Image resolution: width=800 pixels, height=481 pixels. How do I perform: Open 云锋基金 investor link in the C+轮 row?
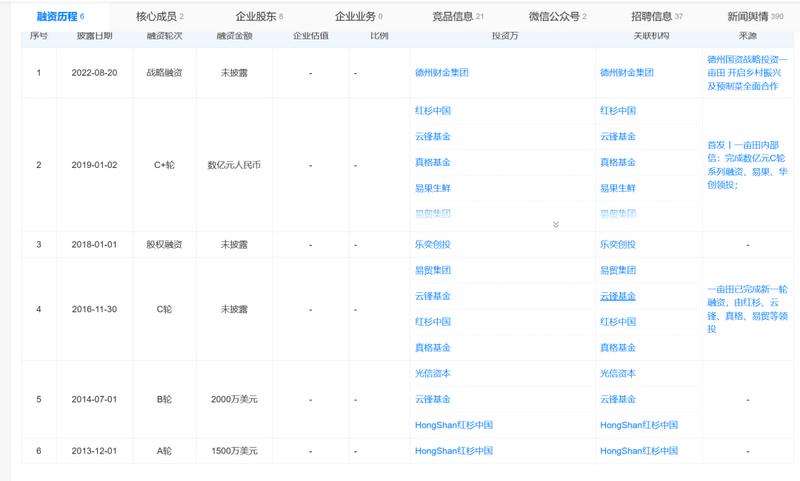point(433,136)
